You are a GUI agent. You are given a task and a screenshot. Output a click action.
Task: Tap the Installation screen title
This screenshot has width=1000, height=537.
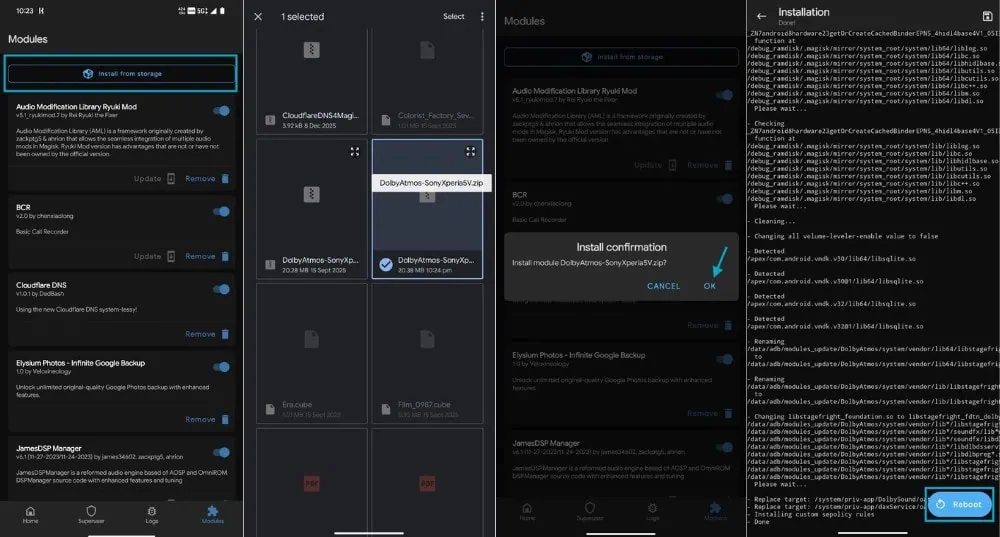[804, 12]
